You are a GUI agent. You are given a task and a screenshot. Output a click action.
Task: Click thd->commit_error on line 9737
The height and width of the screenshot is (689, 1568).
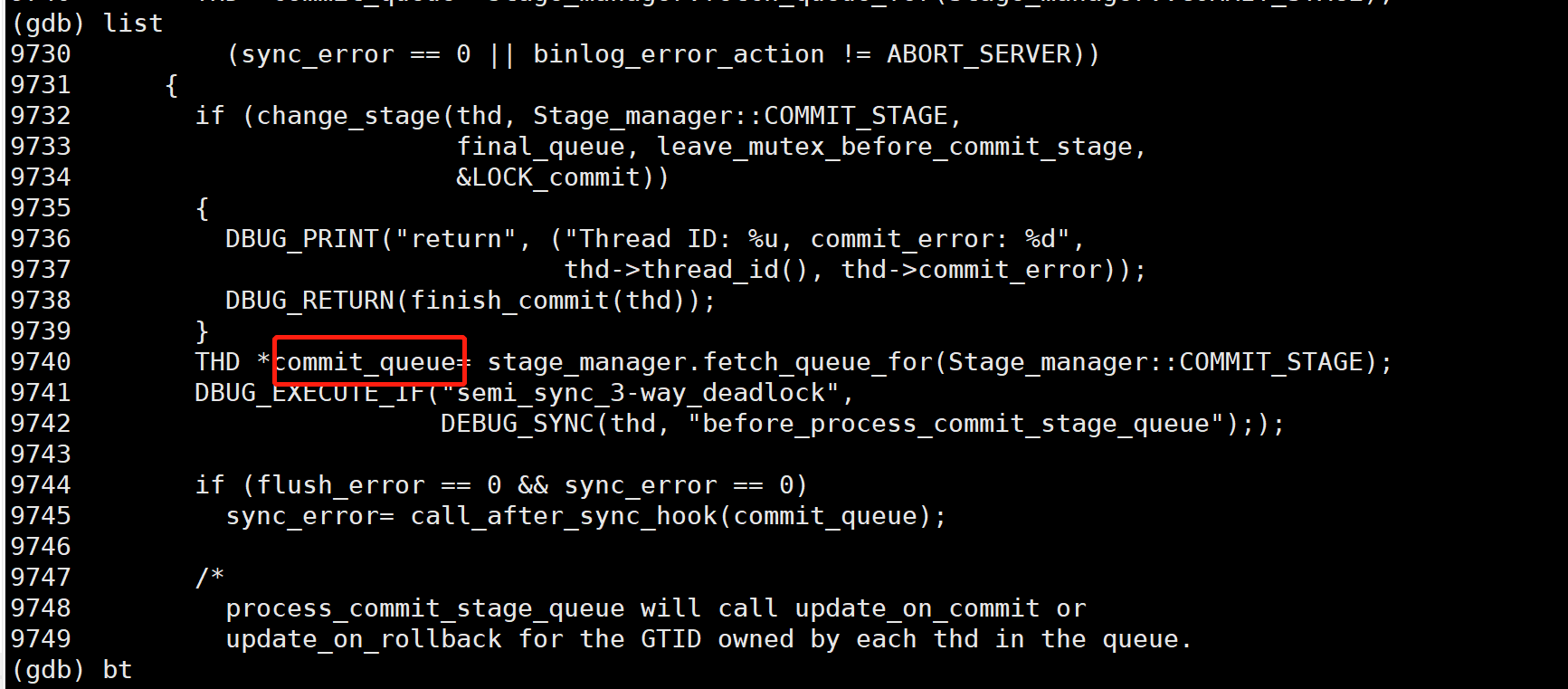pyautogui.click(x=972, y=270)
